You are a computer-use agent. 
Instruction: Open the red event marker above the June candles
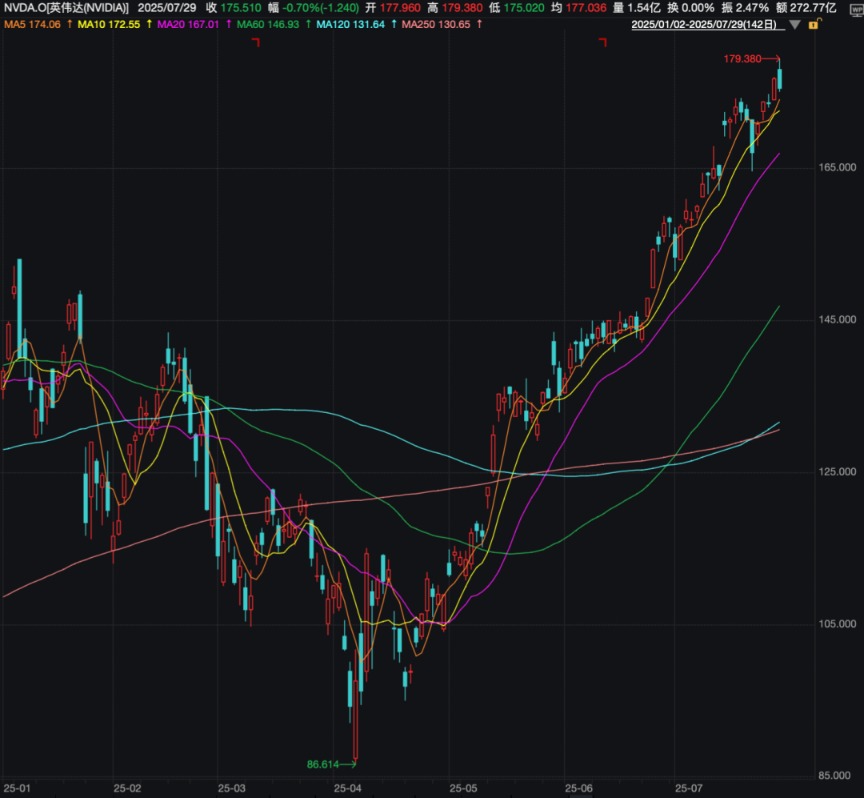602,42
